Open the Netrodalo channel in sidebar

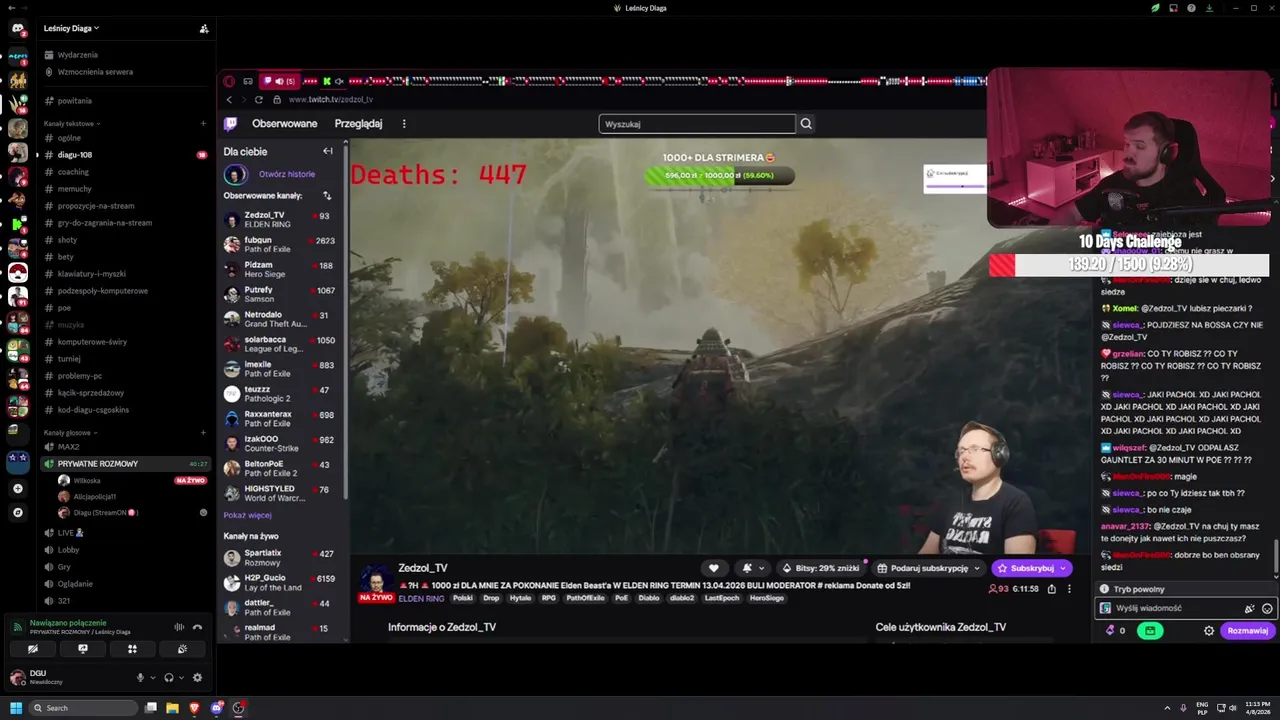click(x=279, y=319)
